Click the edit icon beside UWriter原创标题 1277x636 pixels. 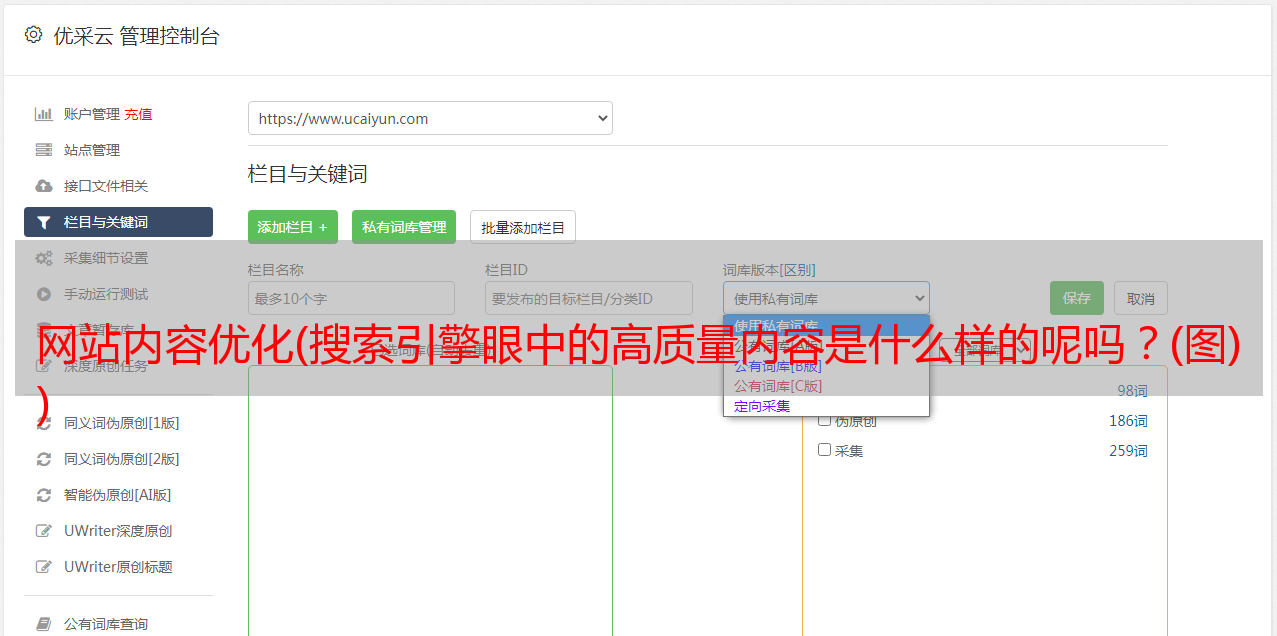point(43,567)
